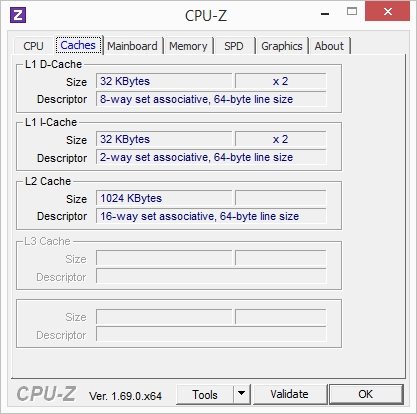Viewport: 417px width, 414px height.
Task: Click the purple CPU-Z title bar icon
Action: [18, 15]
